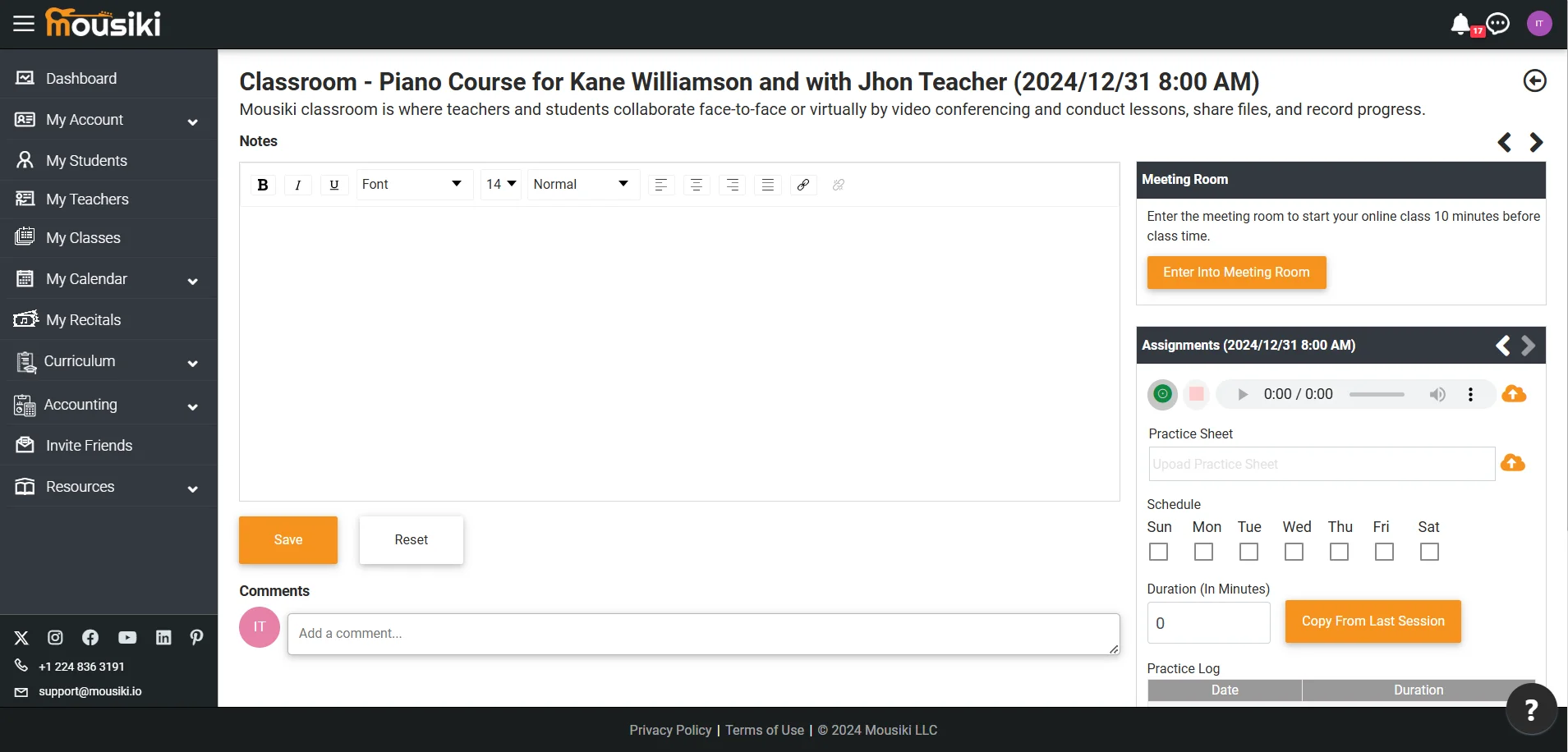Open the Font dropdown
This screenshot has height=752, width=1568.
412,185
